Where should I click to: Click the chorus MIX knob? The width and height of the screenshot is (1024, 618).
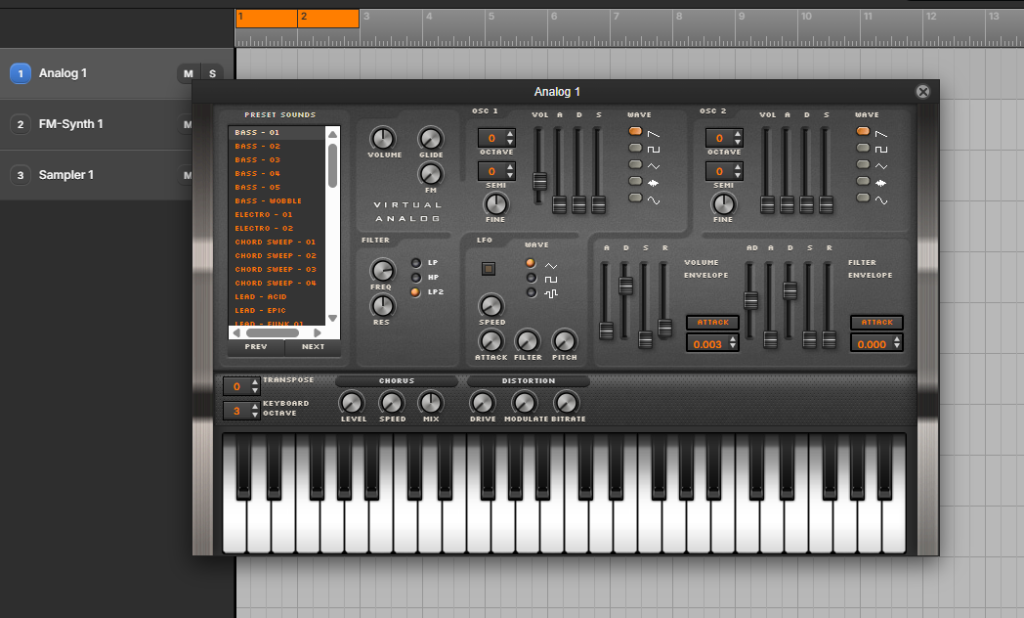click(430, 403)
